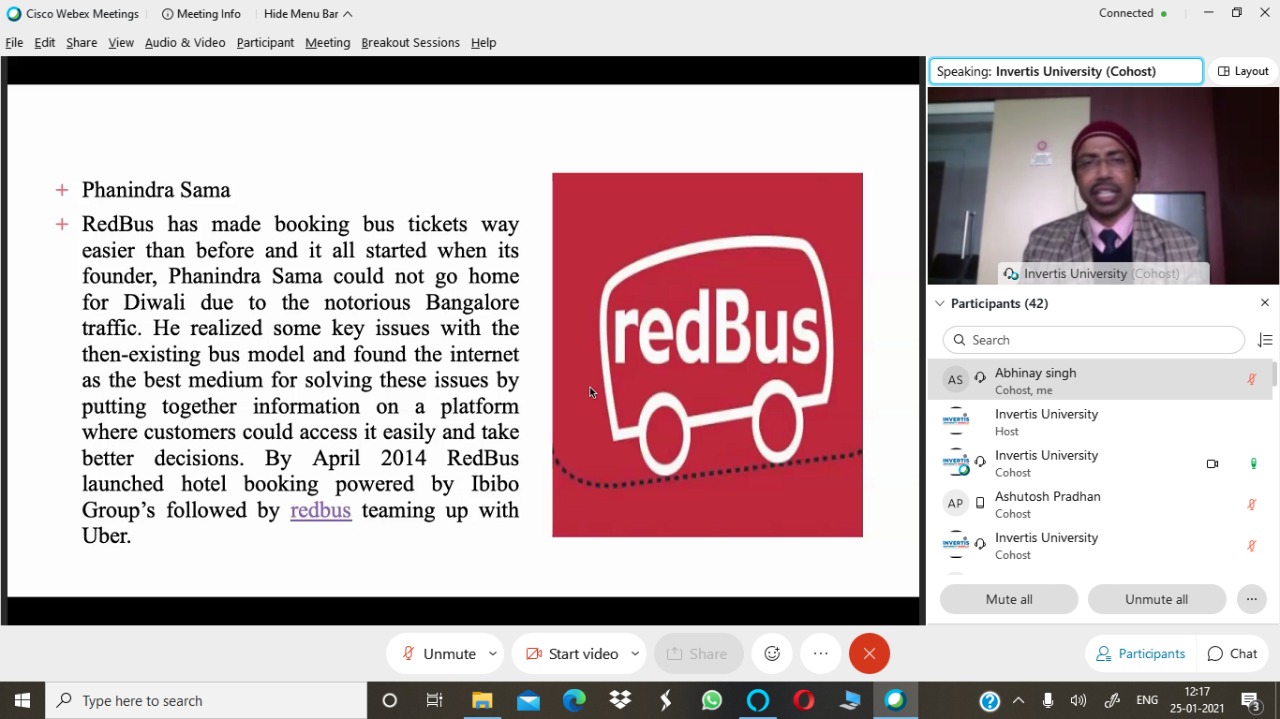
Task: Click the video camera icon in the participant list
Action: tap(1212, 464)
